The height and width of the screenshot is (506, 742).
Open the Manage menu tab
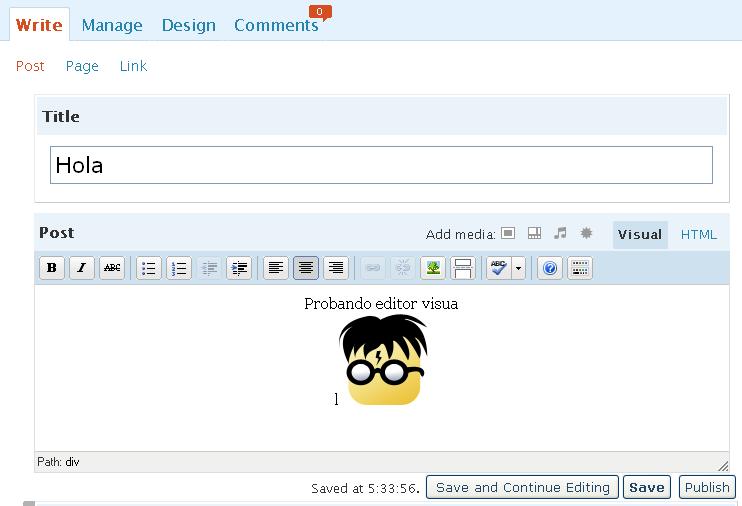pos(112,25)
